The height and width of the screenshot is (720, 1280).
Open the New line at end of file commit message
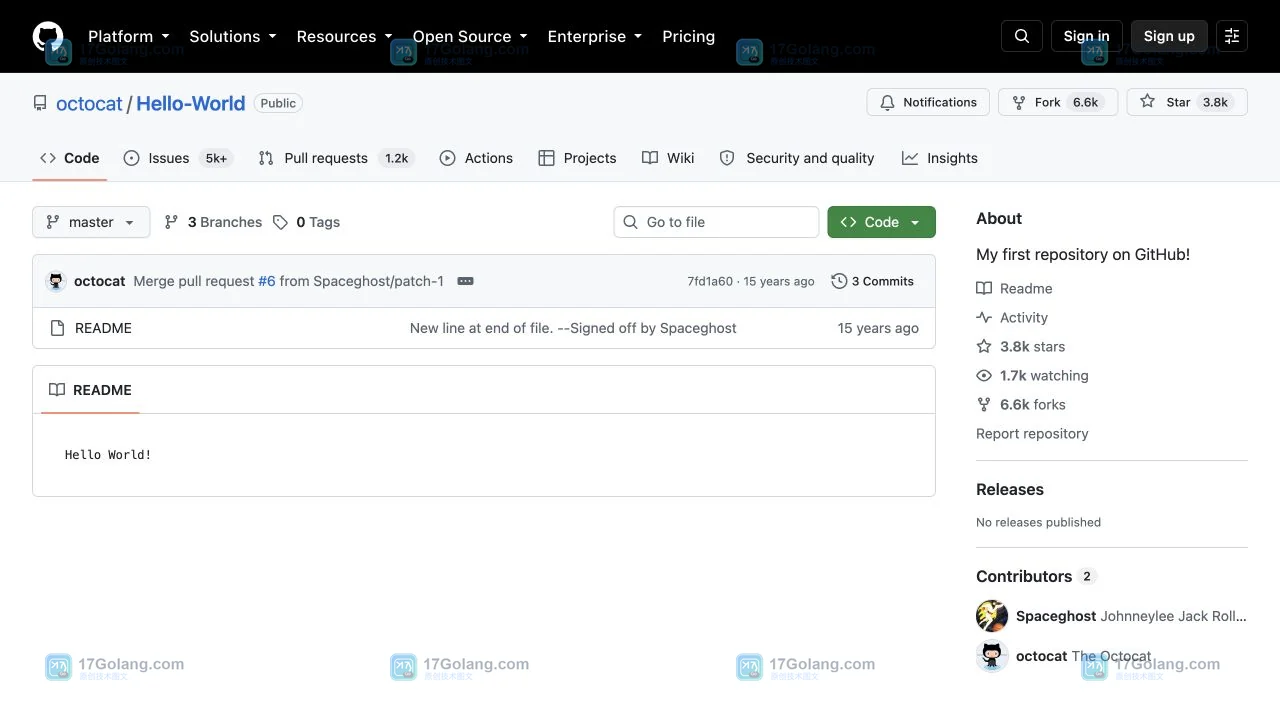(573, 328)
